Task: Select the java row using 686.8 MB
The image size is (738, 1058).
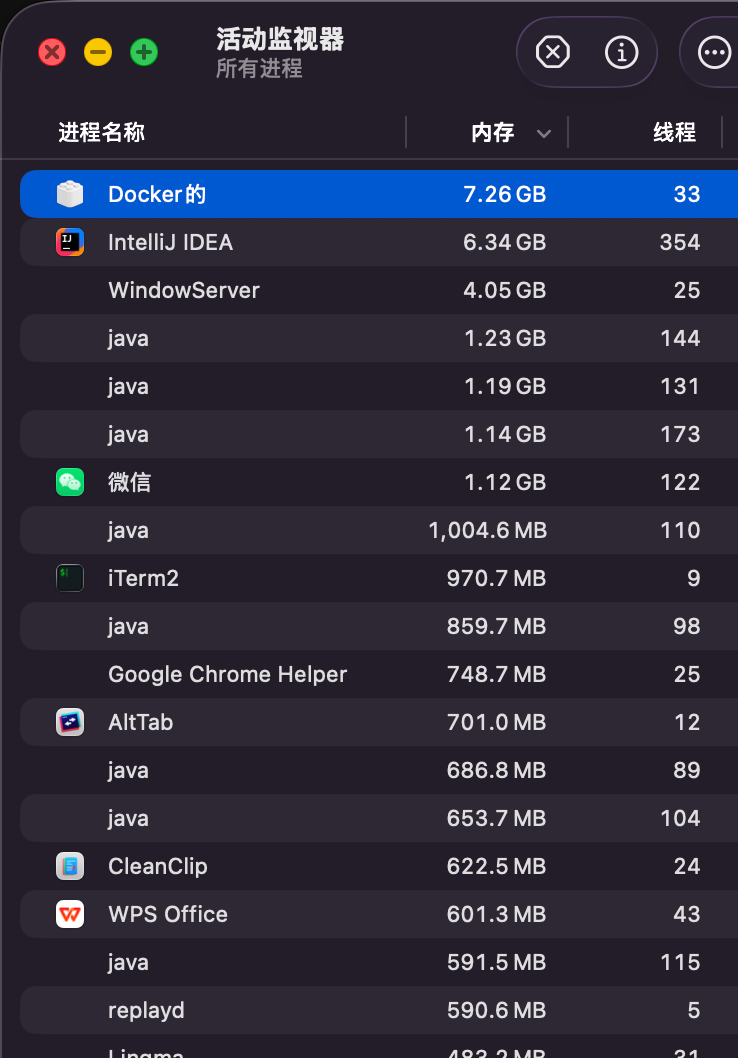Action: [379, 770]
